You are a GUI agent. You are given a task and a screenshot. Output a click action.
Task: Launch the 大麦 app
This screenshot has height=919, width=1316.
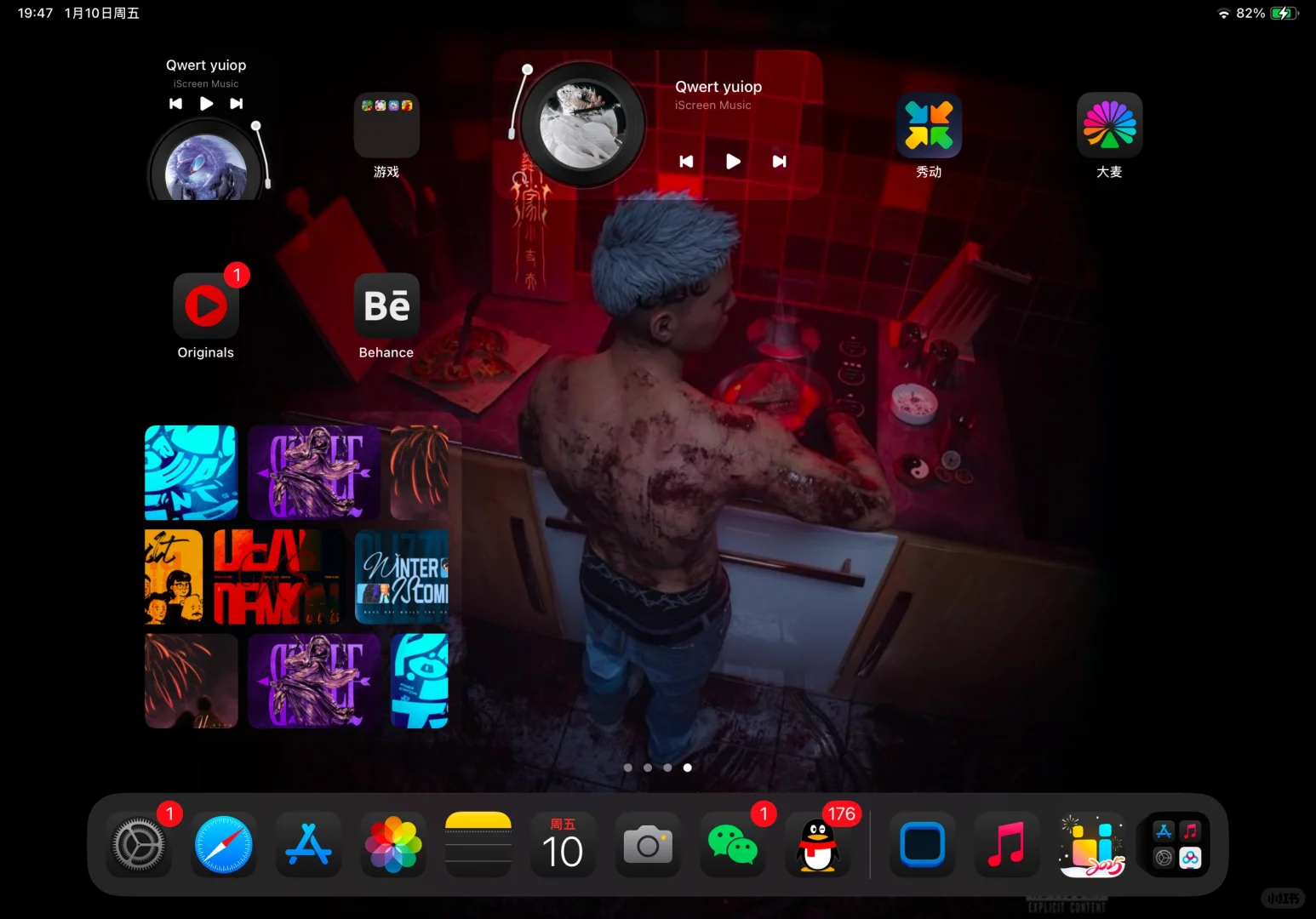pyautogui.click(x=1109, y=125)
